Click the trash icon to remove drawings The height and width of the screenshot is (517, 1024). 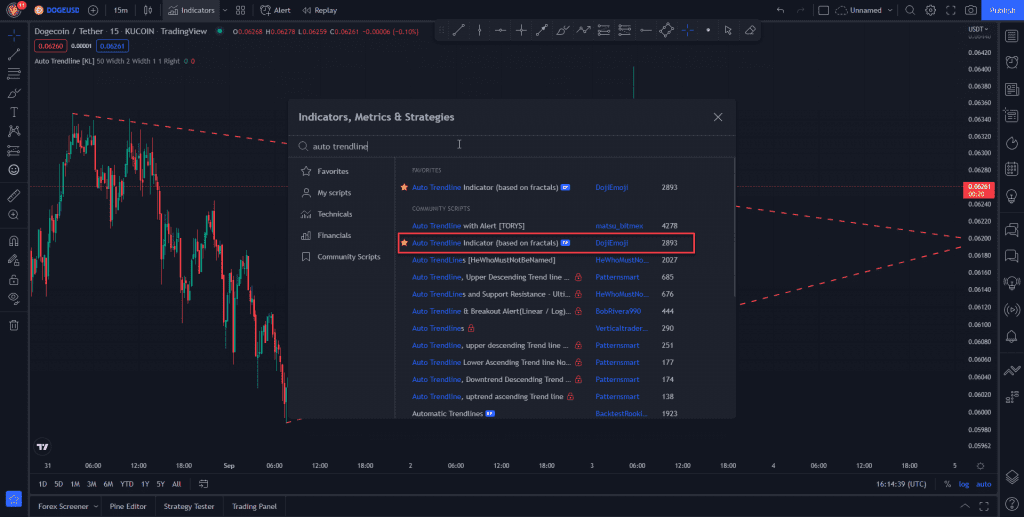[14, 324]
